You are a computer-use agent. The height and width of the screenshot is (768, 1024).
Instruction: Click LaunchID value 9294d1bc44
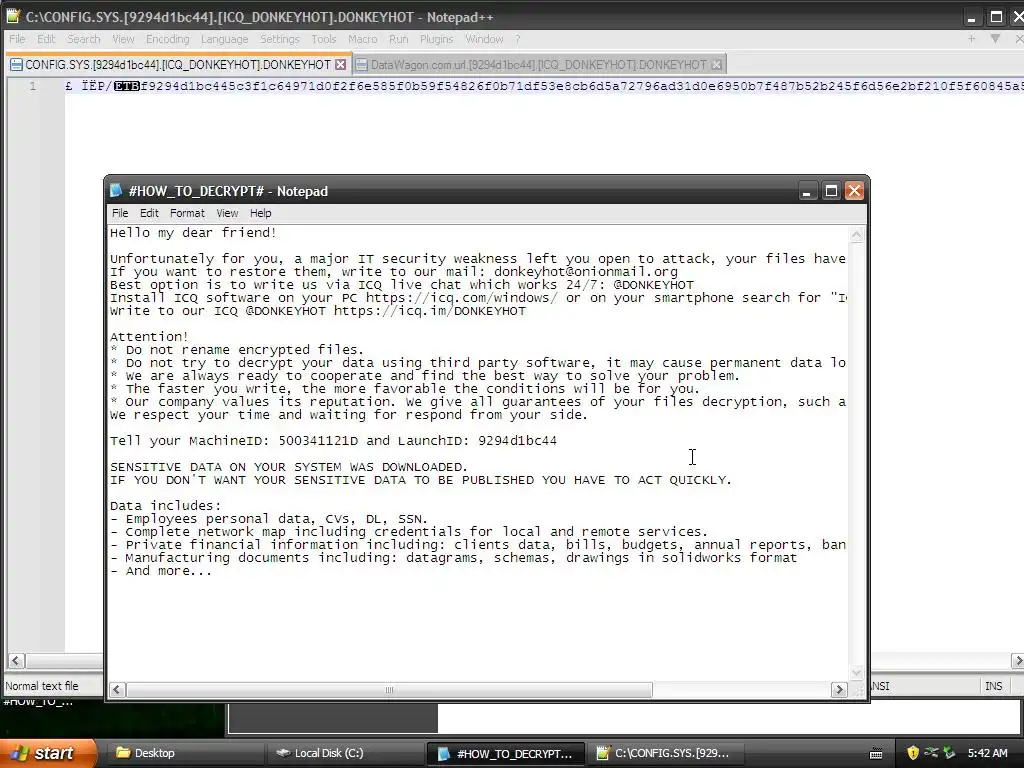tap(517, 441)
